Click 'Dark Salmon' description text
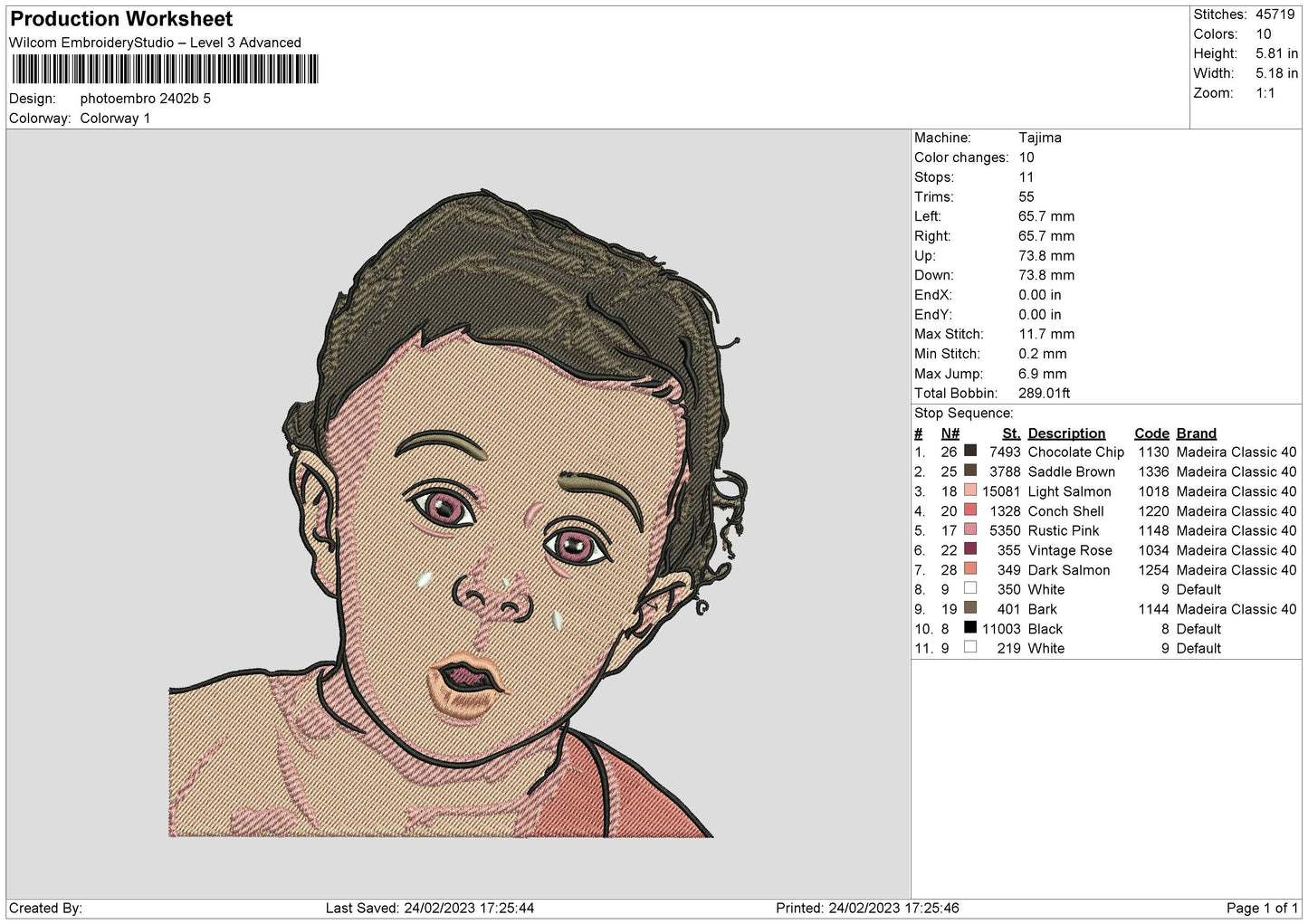1308x924 pixels. click(1068, 570)
